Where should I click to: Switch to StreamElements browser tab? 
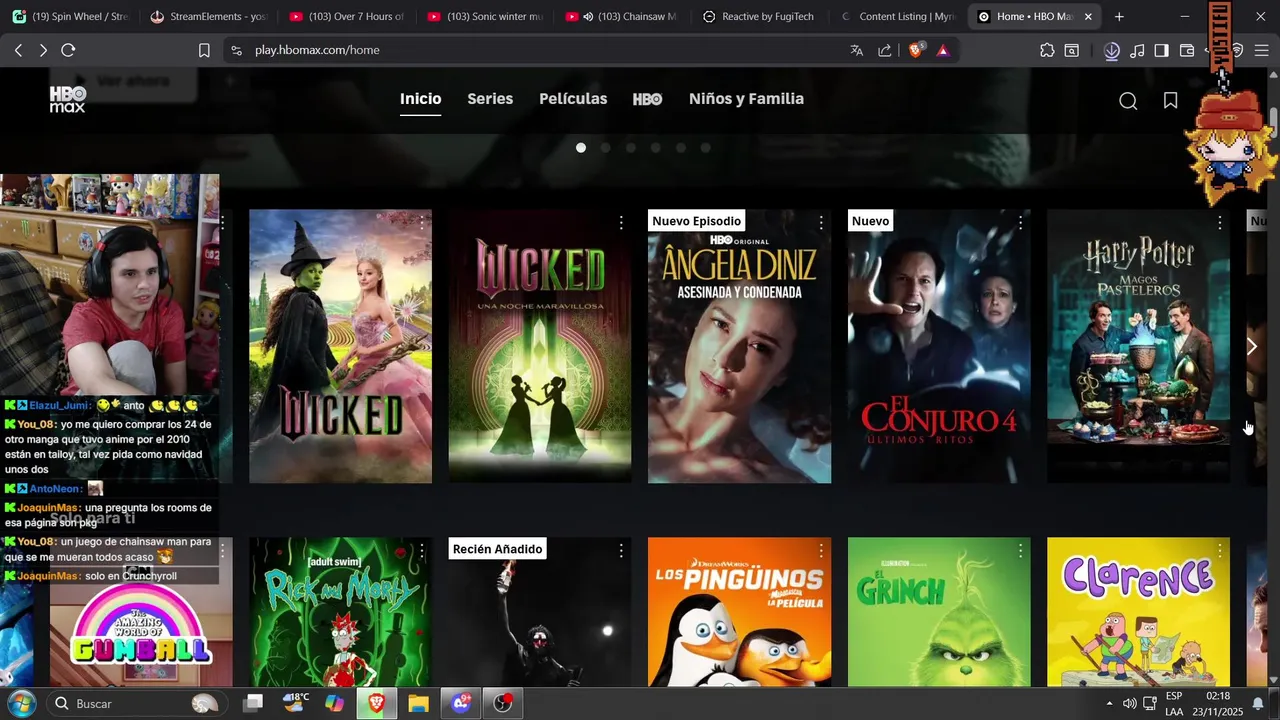click(209, 17)
